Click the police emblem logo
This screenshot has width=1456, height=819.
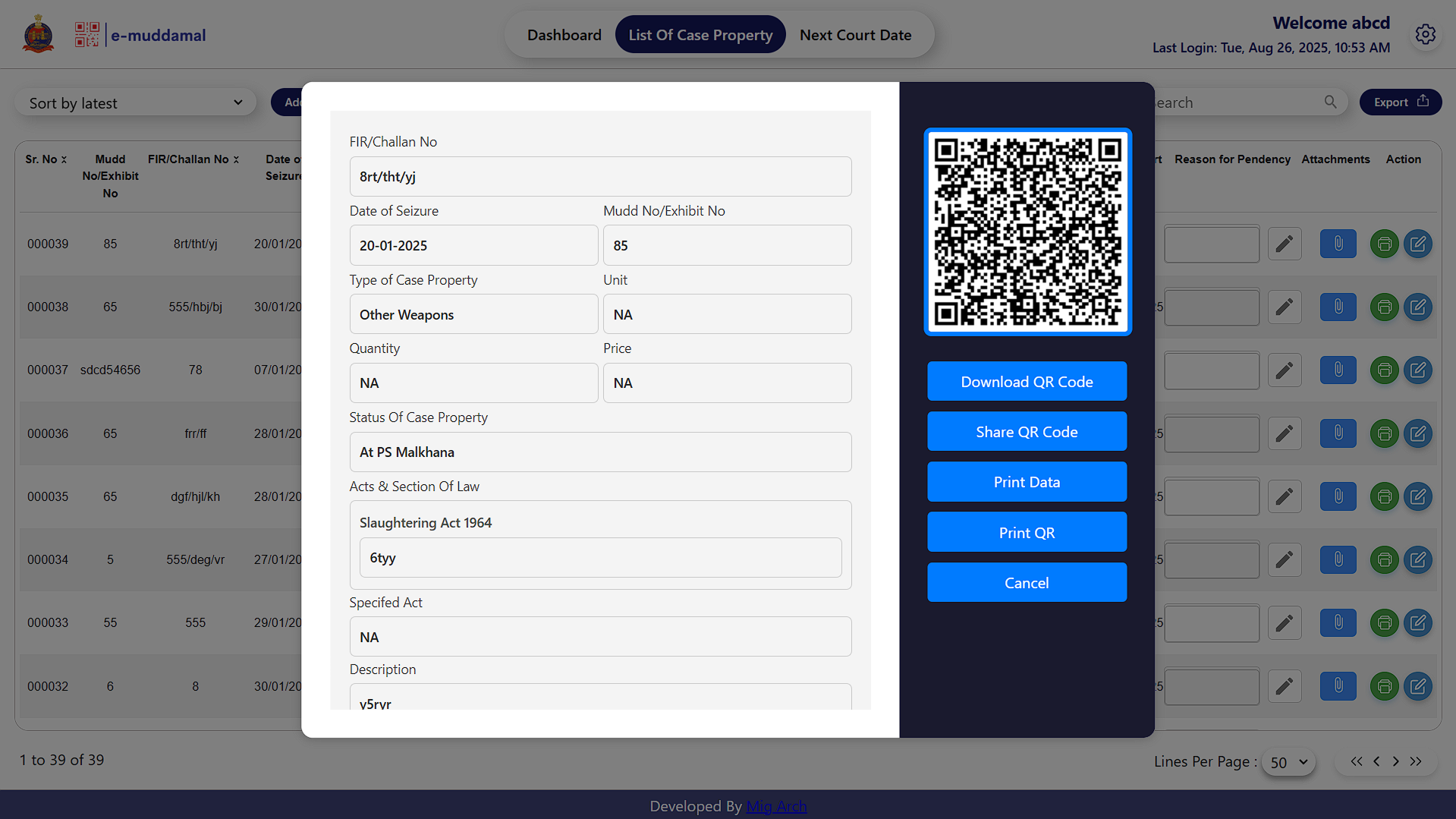tap(39, 34)
